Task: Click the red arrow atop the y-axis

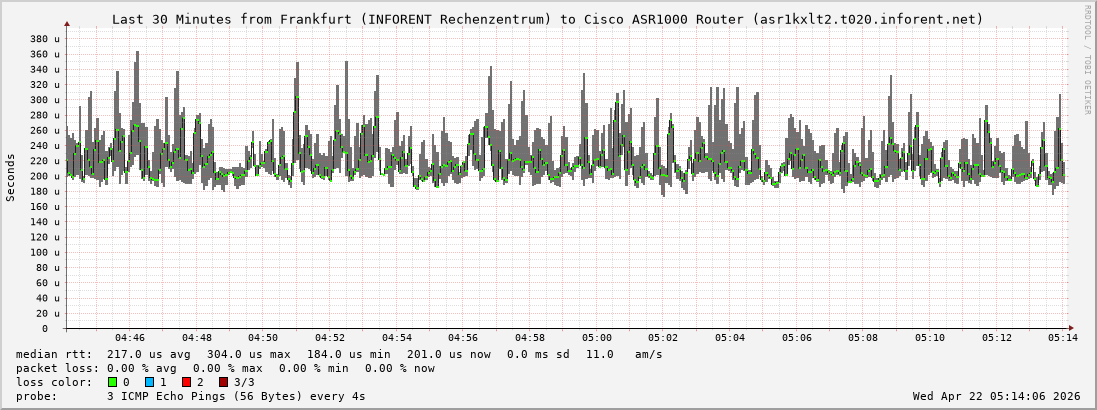Action: click(x=67, y=24)
